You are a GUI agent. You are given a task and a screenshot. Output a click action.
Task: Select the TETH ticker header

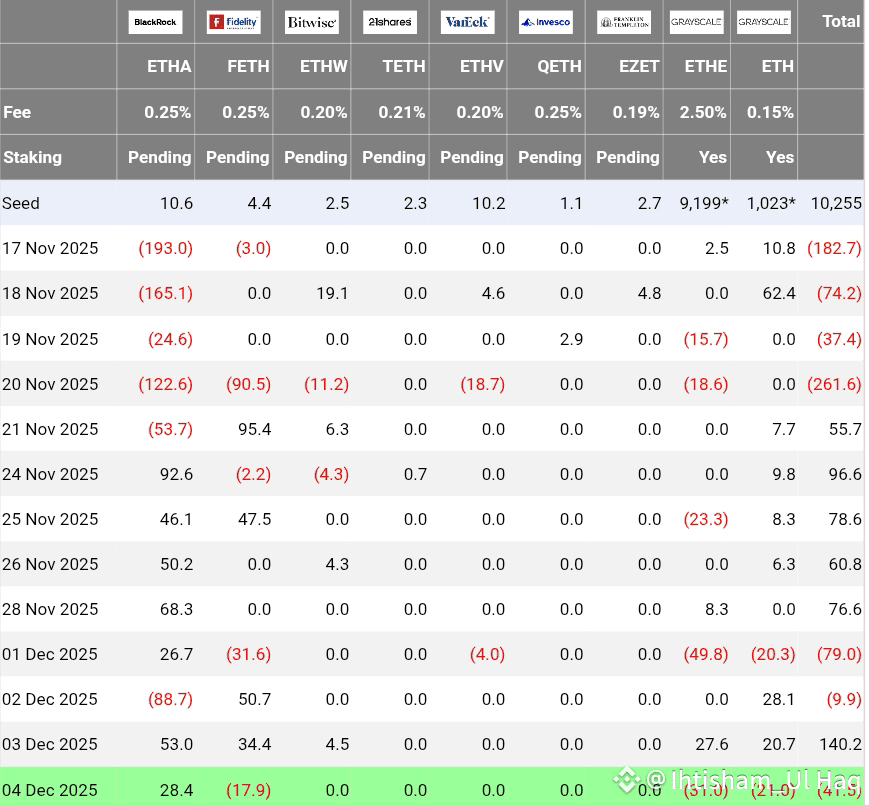coord(404,66)
